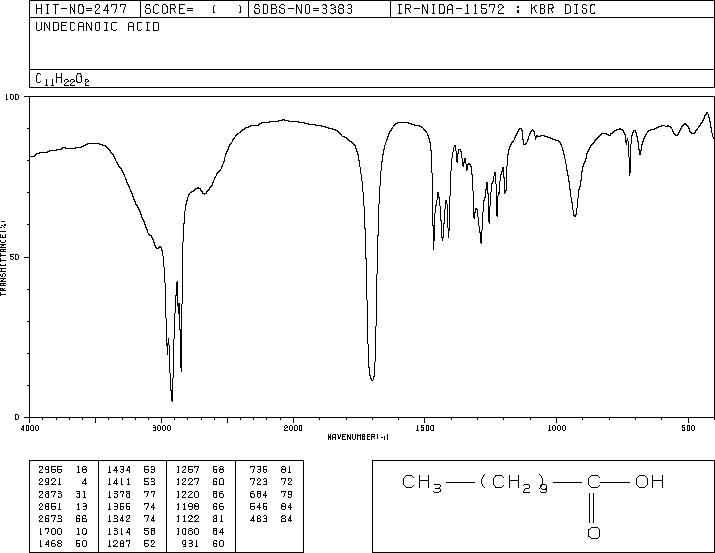The height and width of the screenshot is (553, 715).
Task: Click the HIT-NO=2477 header cell
Action: (84, 9)
